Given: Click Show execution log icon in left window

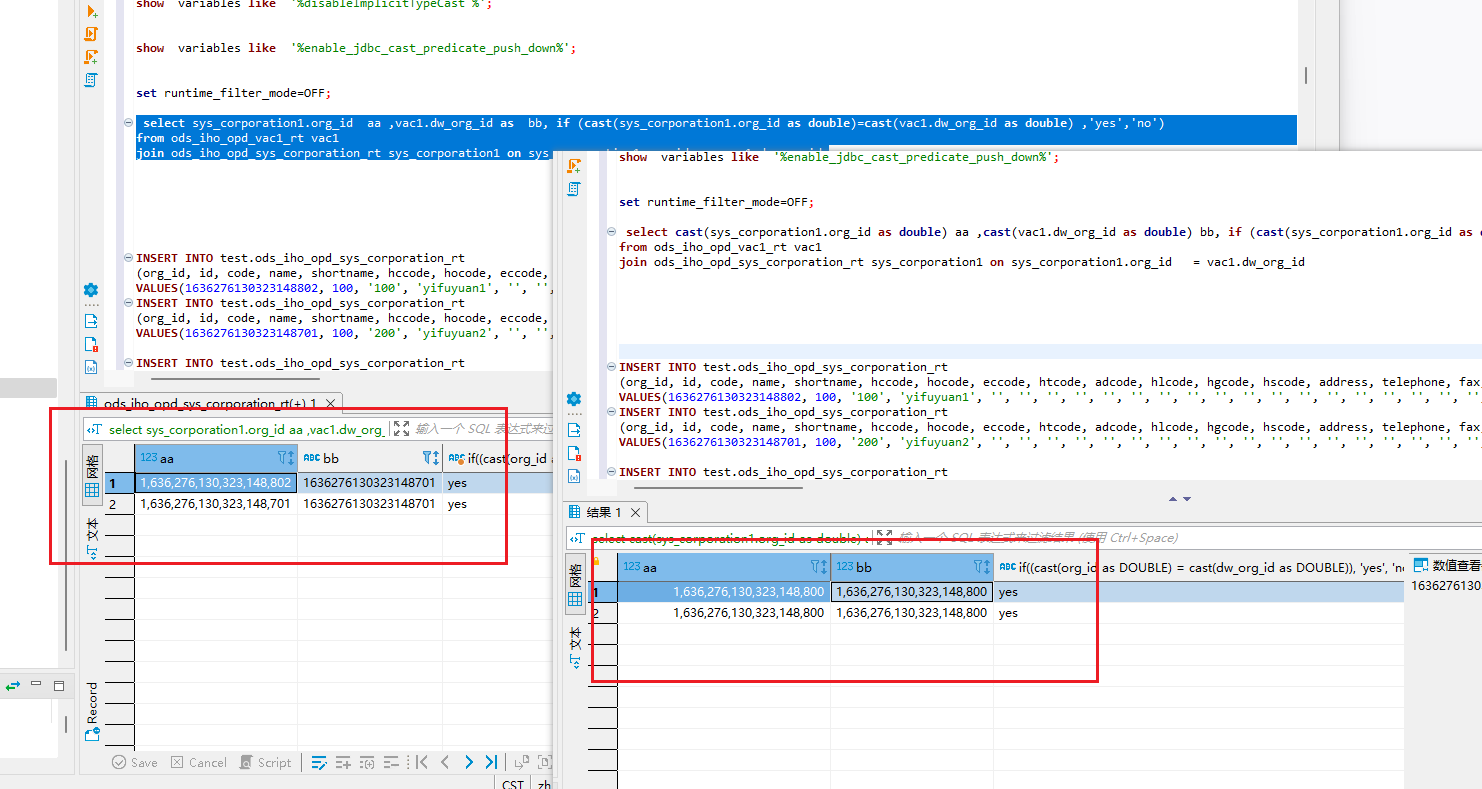Looking at the screenshot, I should point(91,344).
